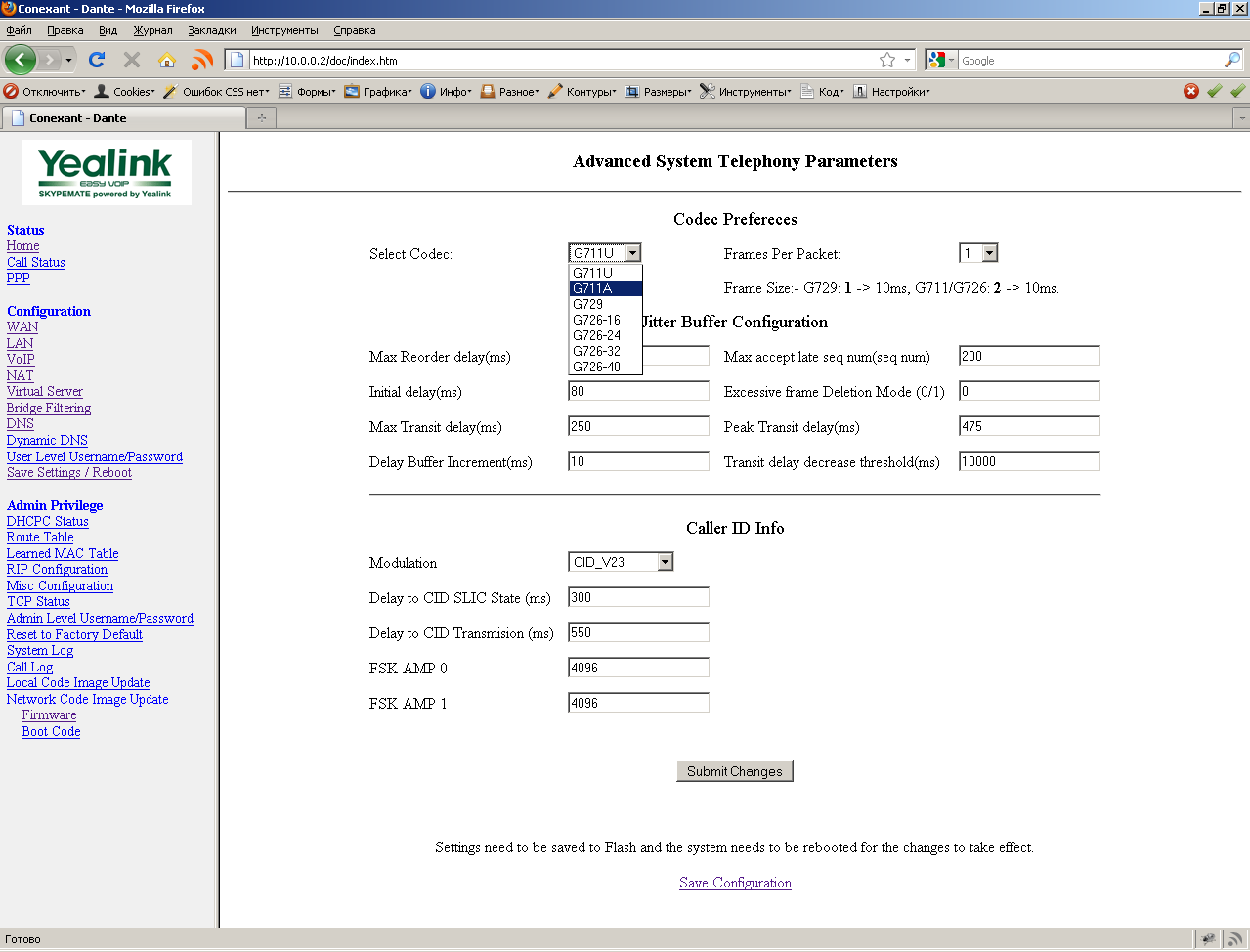The height and width of the screenshot is (952, 1250).
Task: Start search with the magnifier icon
Action: point(1232,60)
